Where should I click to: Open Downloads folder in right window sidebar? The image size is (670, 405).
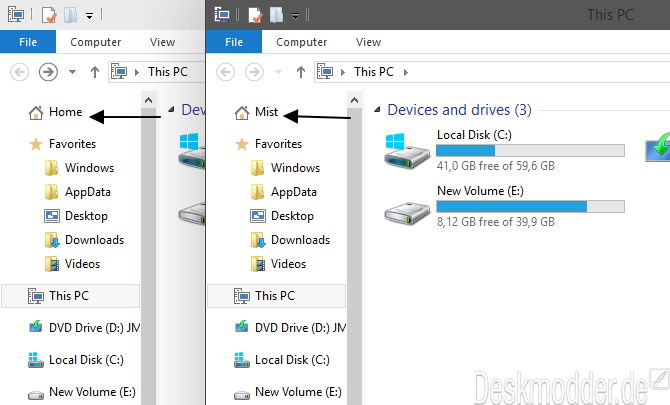(291, 240)
